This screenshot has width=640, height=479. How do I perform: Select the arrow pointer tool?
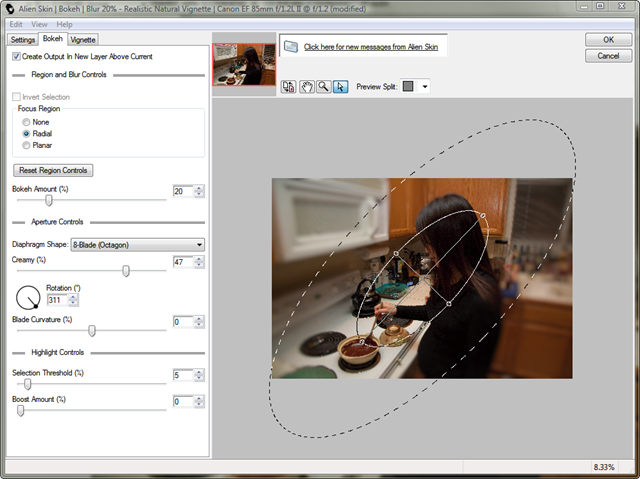coord(340,87)
